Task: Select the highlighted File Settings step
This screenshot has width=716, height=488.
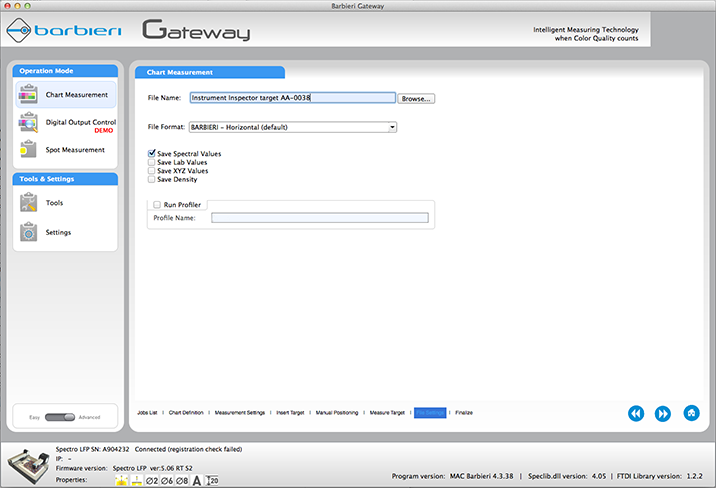Action: [430, 413]
